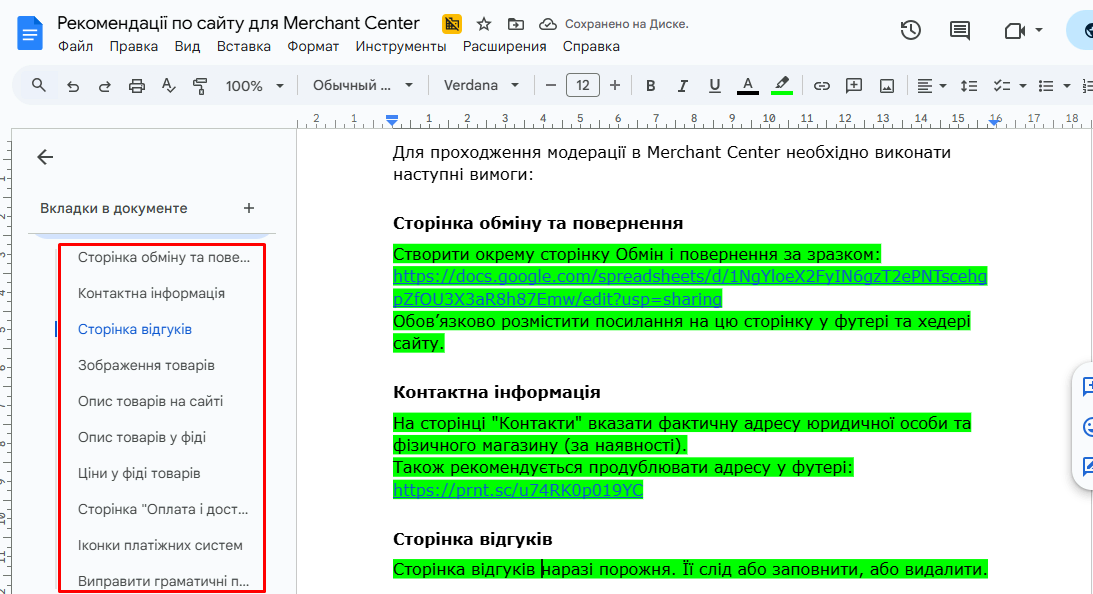Decrease the font size

click(551, 85)
